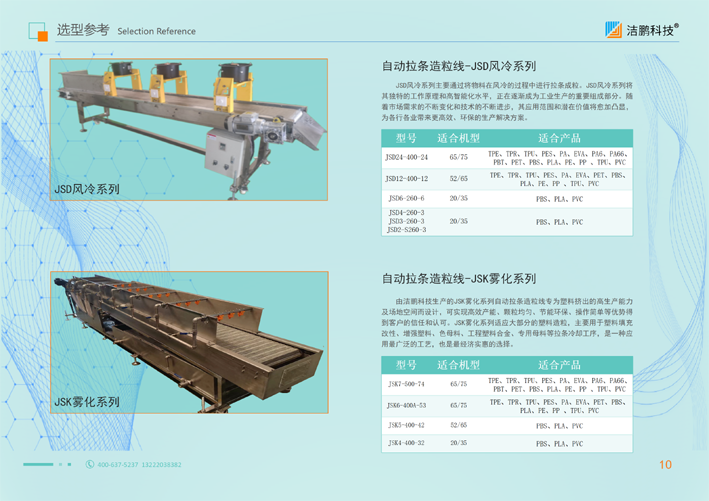Select model text JSD4-260-3
The width and height of the screenshot is (709, 501).
[406, 213]
